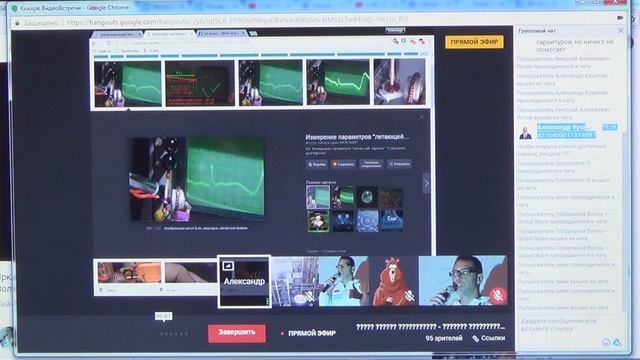The image size is (640, 360).
Task: Click the next arrow in shared image viewer
Action: pyautogui.click(x=426, y=184)
